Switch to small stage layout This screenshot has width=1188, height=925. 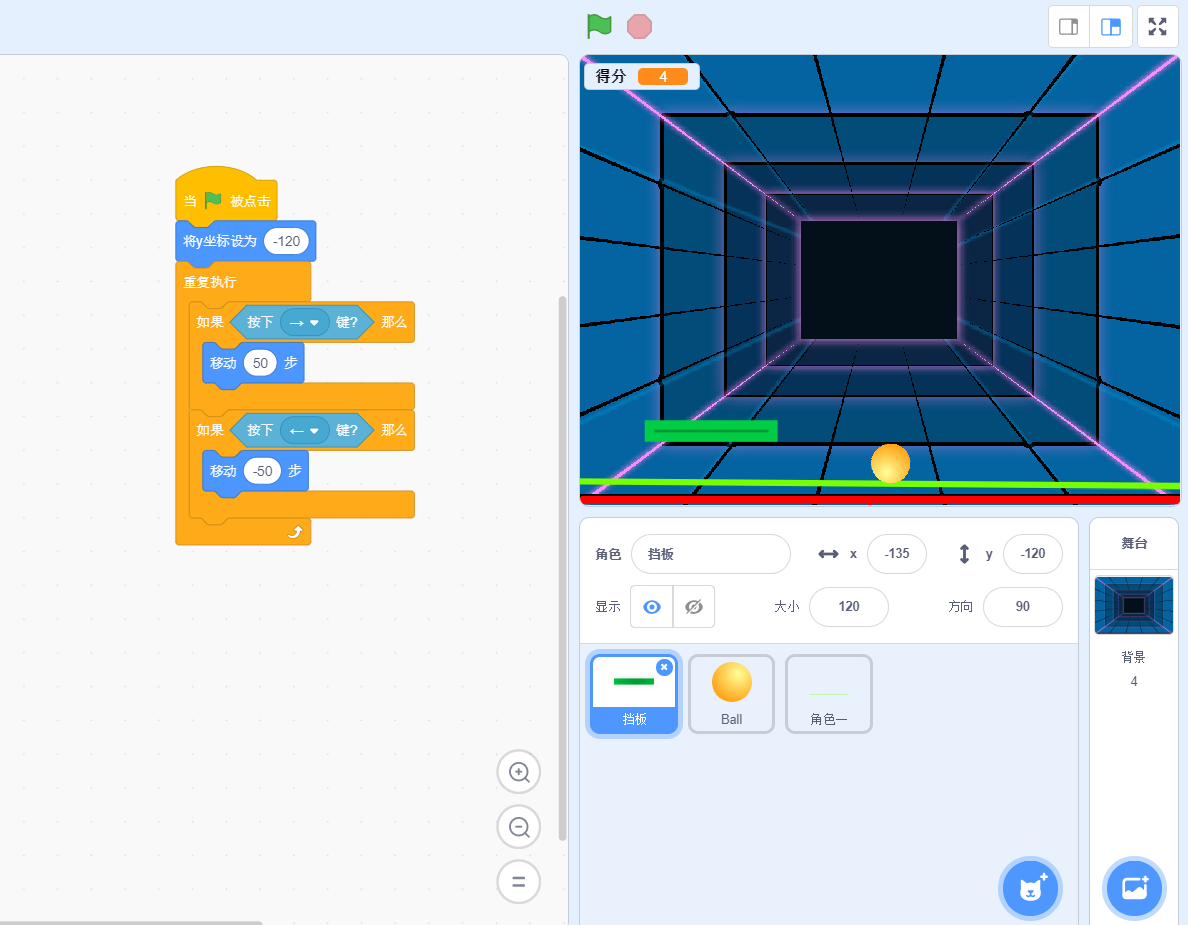[1068, 27]
